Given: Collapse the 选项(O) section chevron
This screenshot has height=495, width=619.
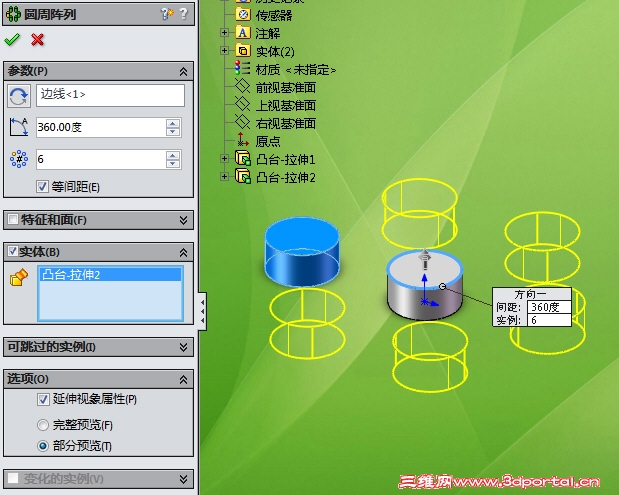Looking at the screenshot, I should (183, 379).
